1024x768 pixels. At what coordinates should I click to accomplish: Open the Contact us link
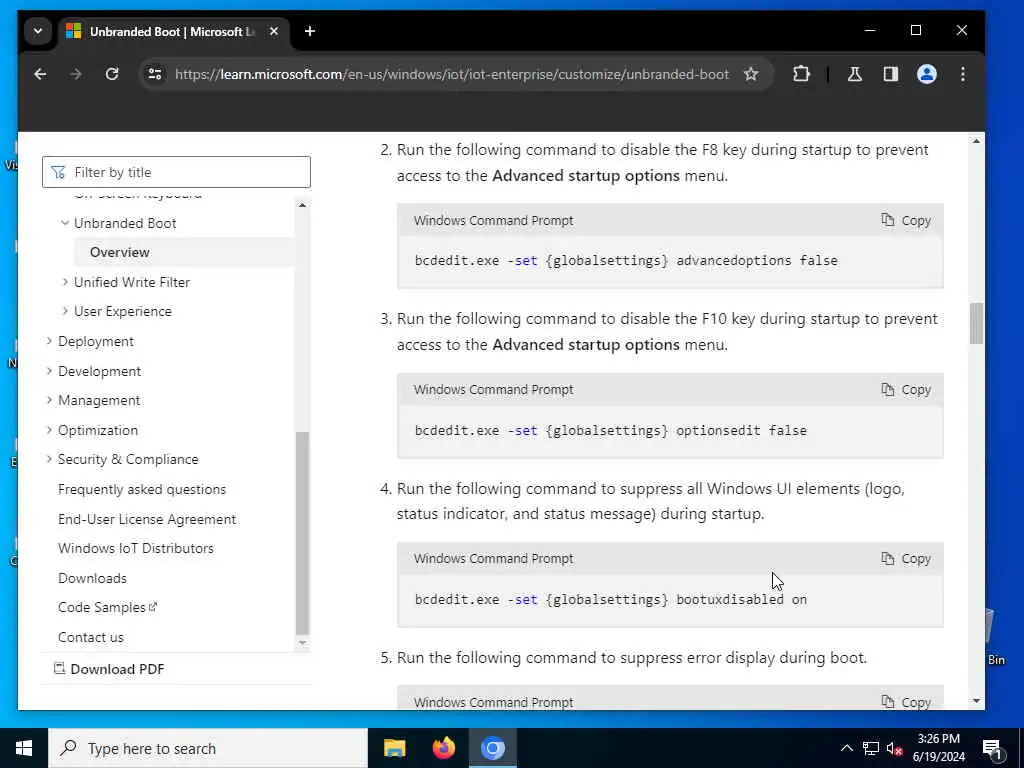(91, 637)
